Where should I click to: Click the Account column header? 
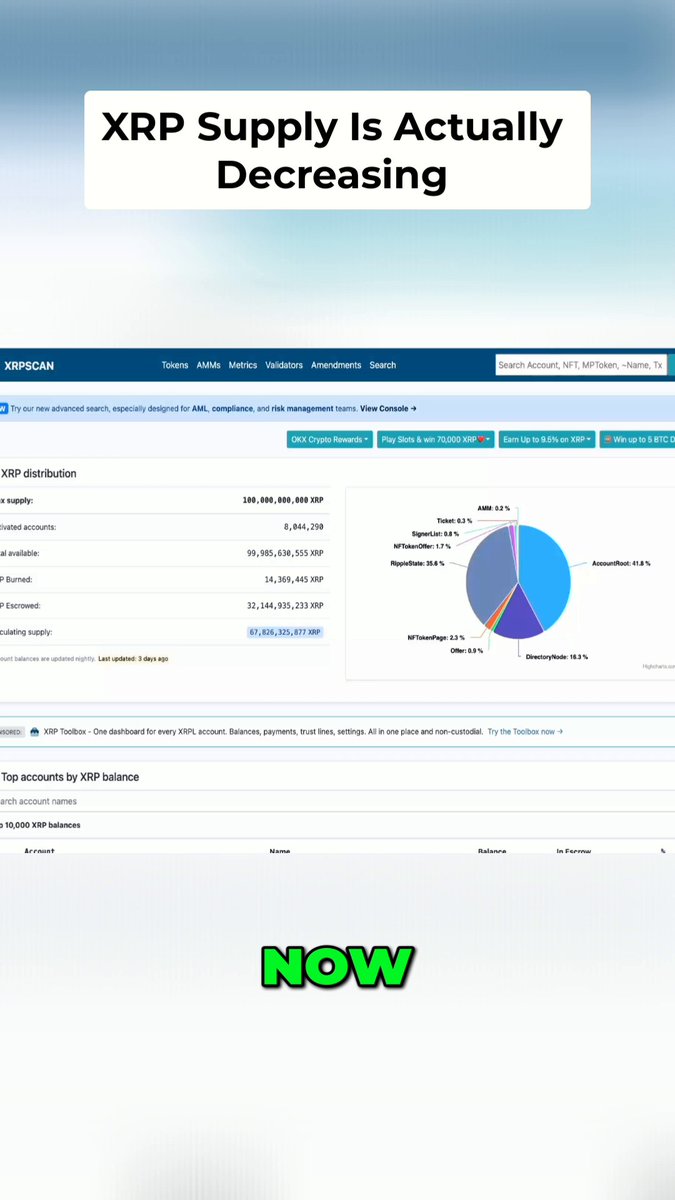39,852
